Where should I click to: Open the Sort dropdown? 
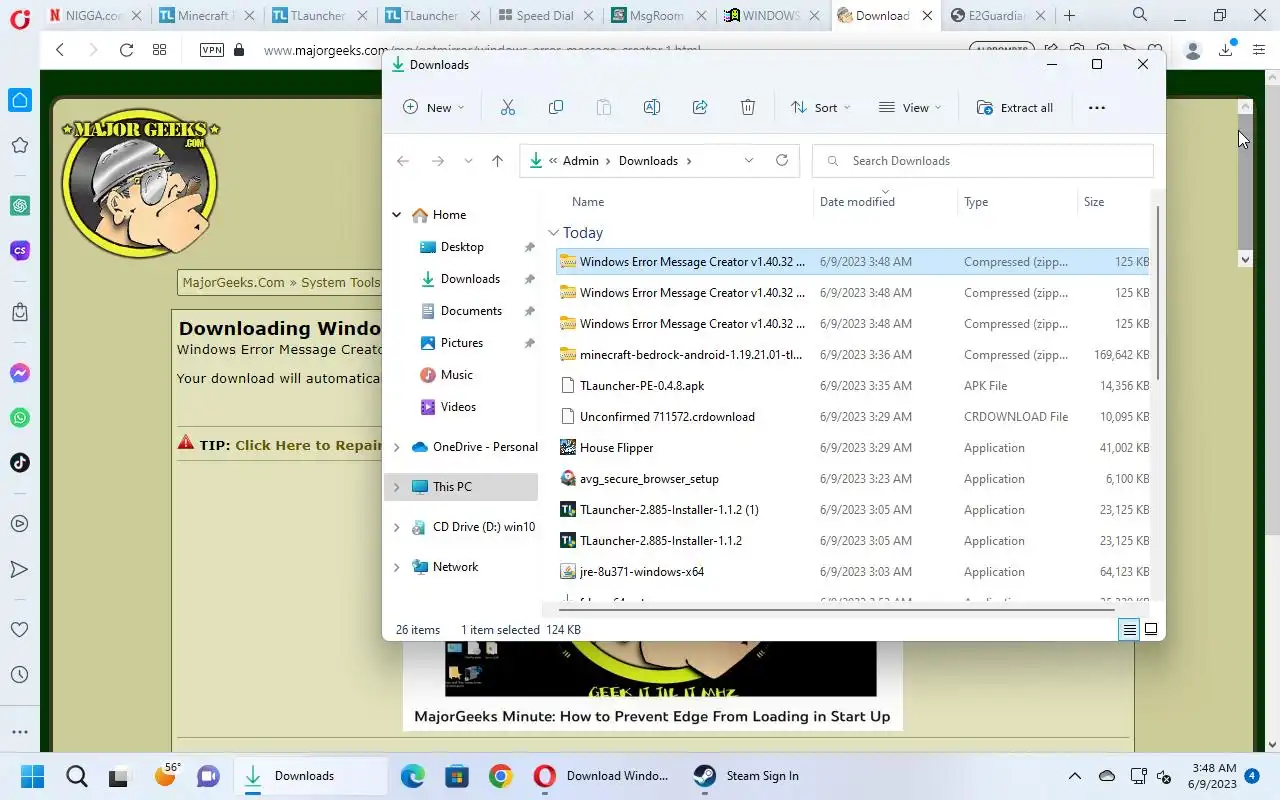(820, 108)
